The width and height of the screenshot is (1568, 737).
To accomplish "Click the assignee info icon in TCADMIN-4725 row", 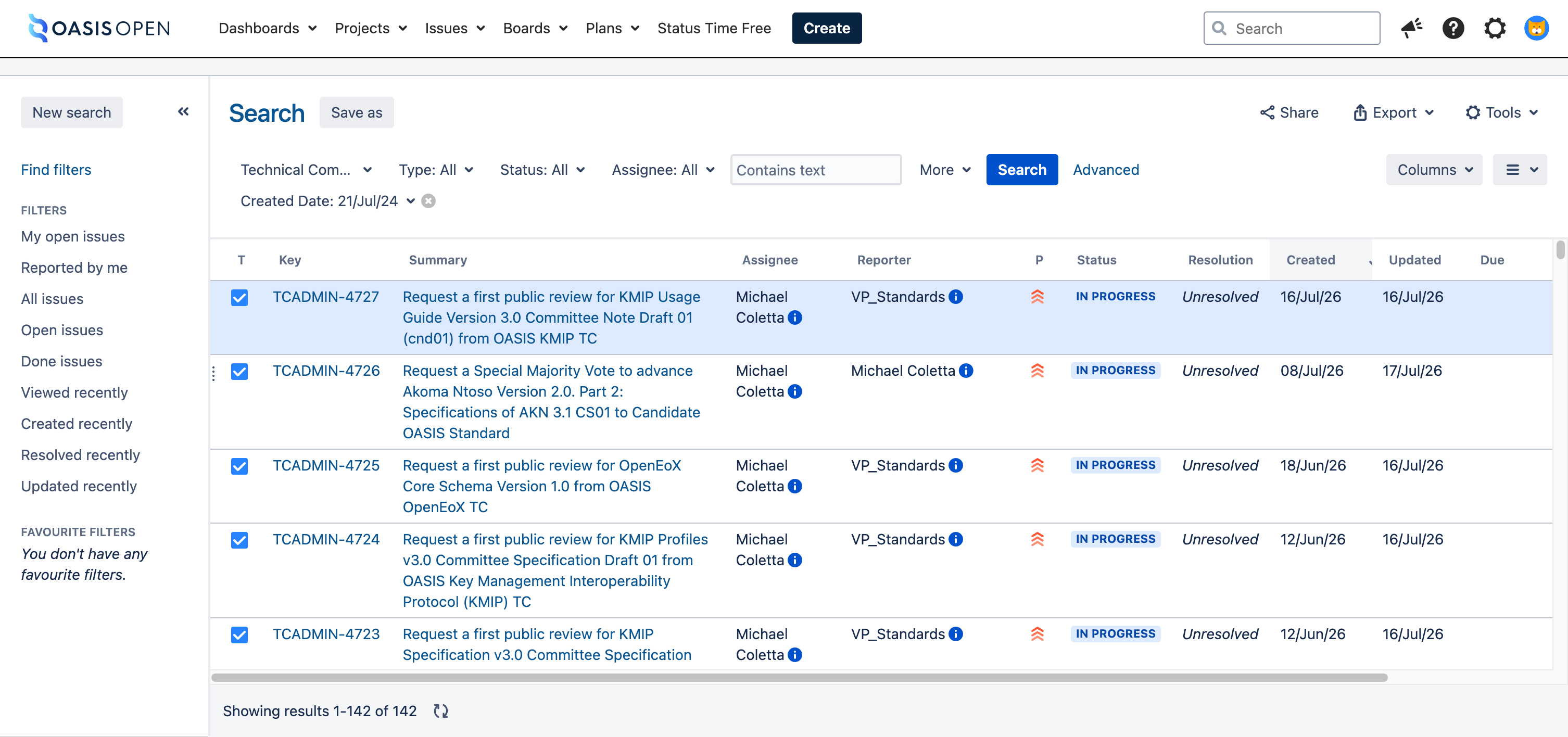I will [x=794, y=486].
